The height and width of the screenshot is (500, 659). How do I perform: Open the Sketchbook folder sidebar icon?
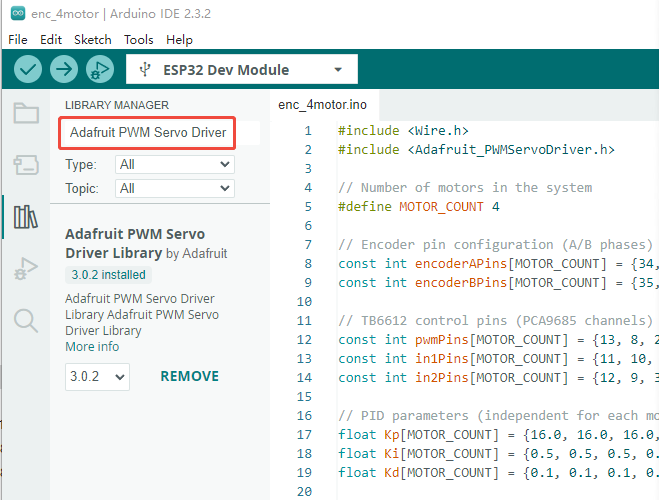pyautogui.click(x=26, y=112)
